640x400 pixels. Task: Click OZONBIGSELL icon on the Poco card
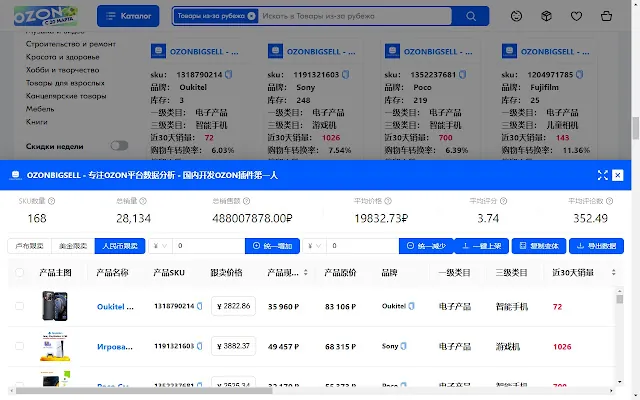coord(392,51)
